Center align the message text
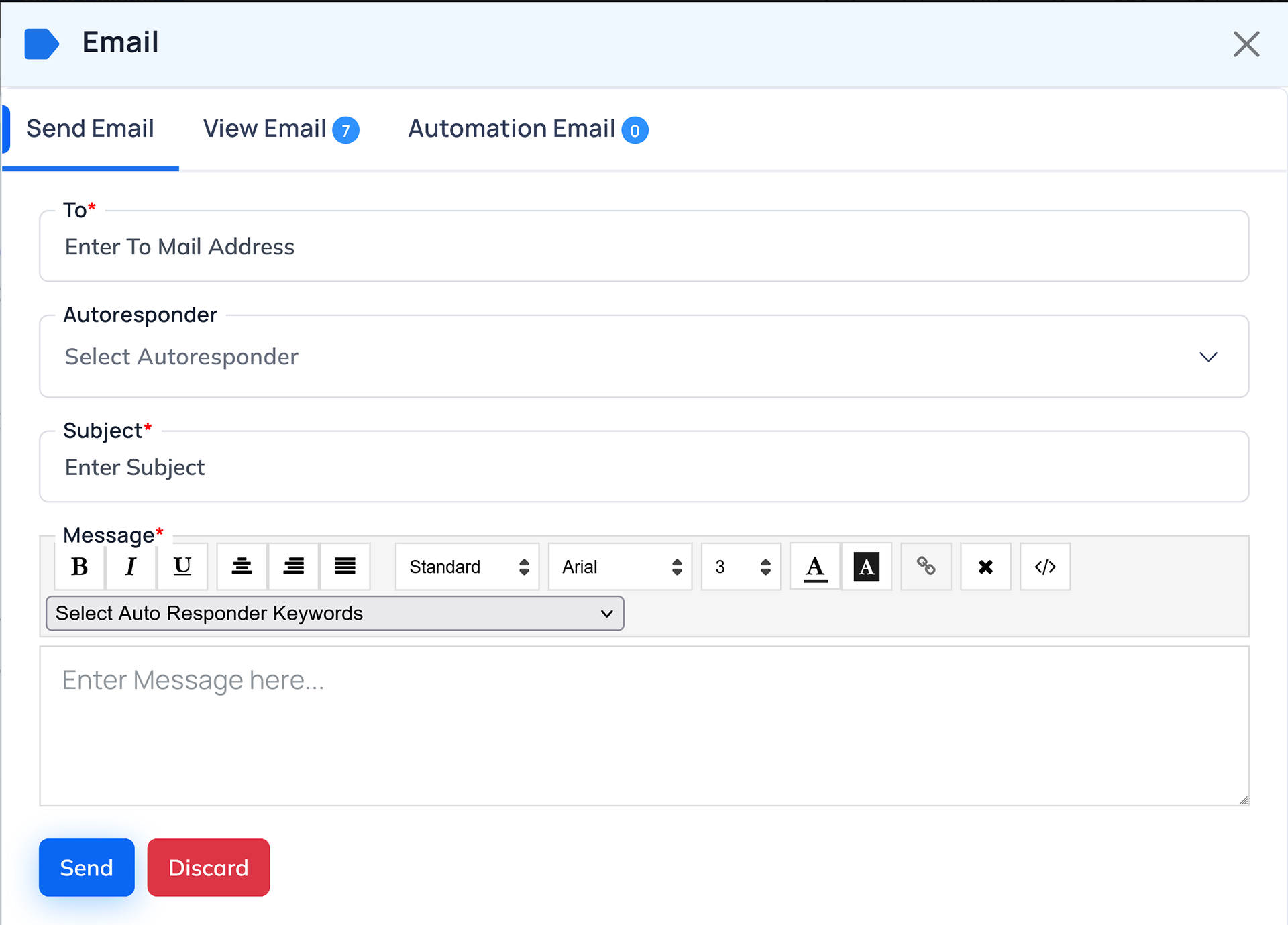 point(242,567)
